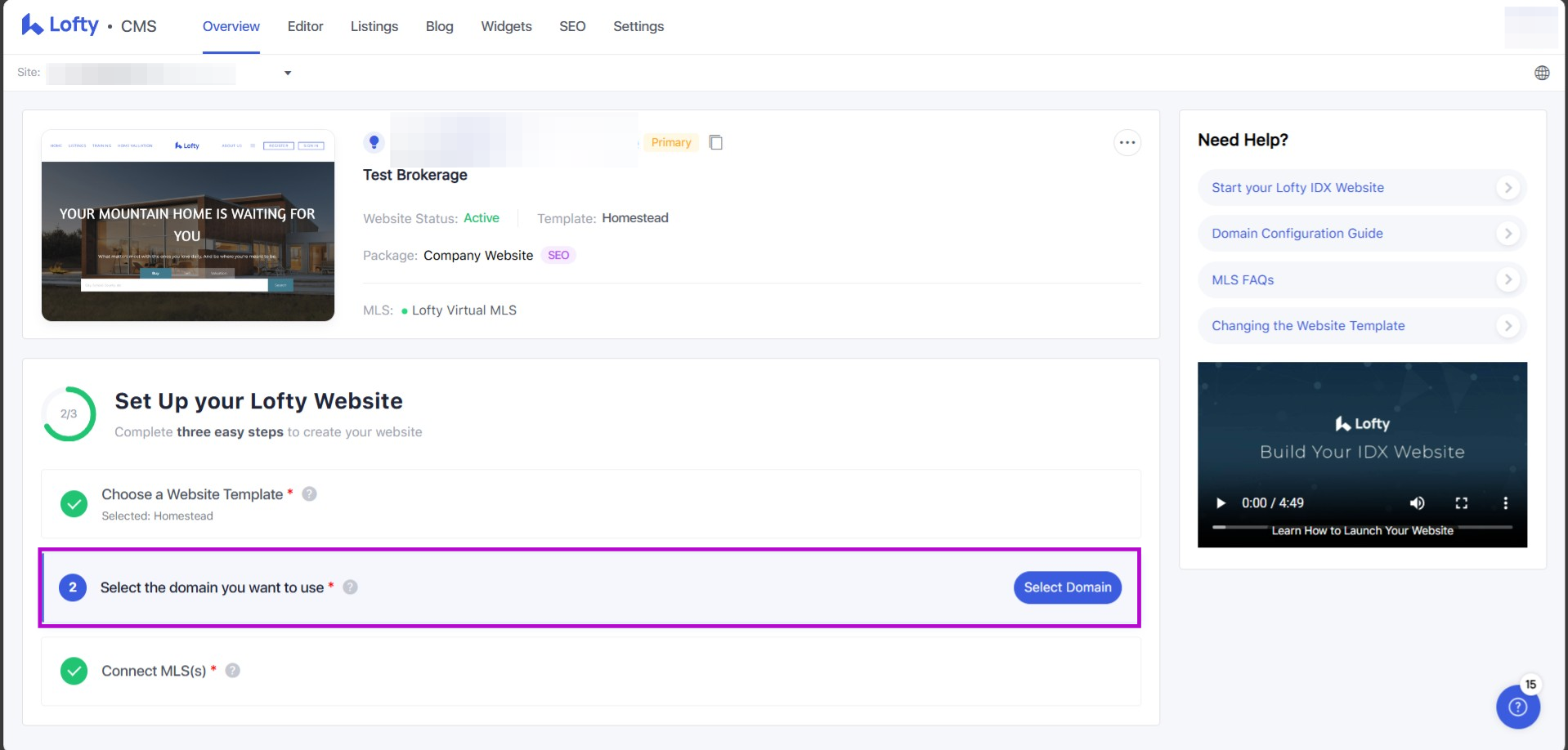The width and height of the screenshot is (1568, 750).
Task: Click the copy icon next to Primary badge
Action: click(715, 142)
